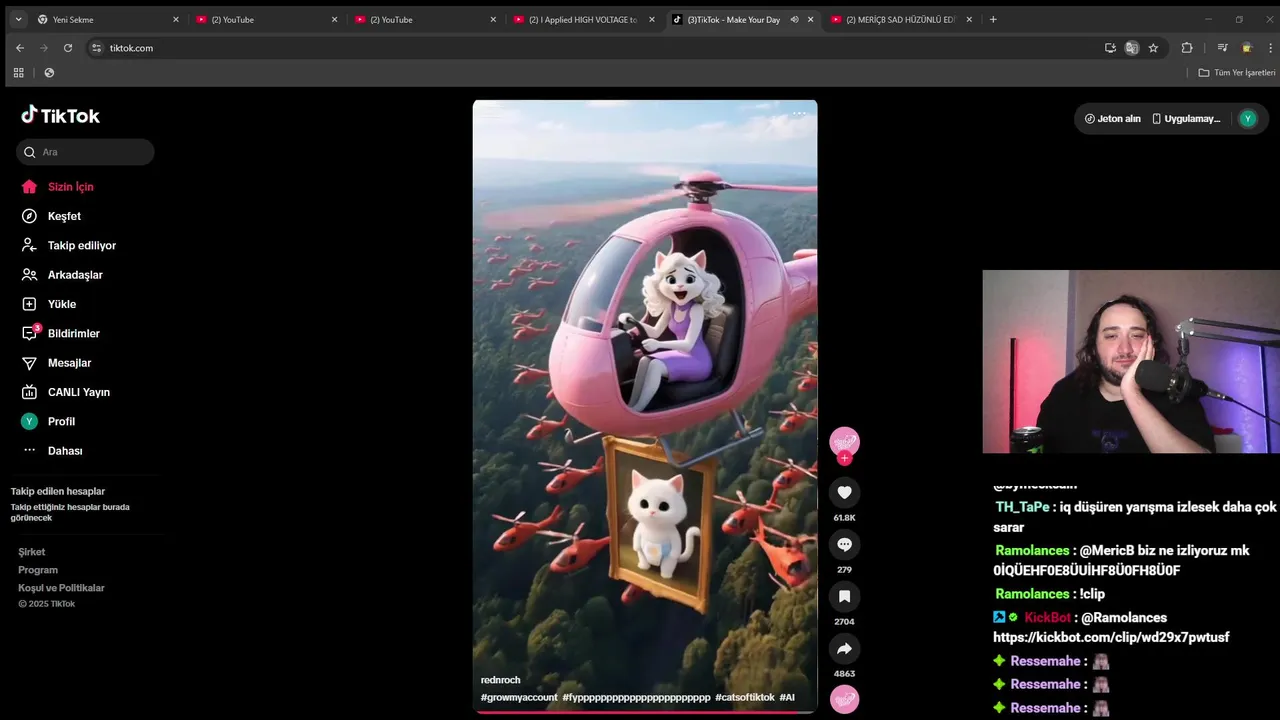The height and width of the screenshot is (720, 1280).
Task: Open Mesajlar messages
Action: point(56,363)
